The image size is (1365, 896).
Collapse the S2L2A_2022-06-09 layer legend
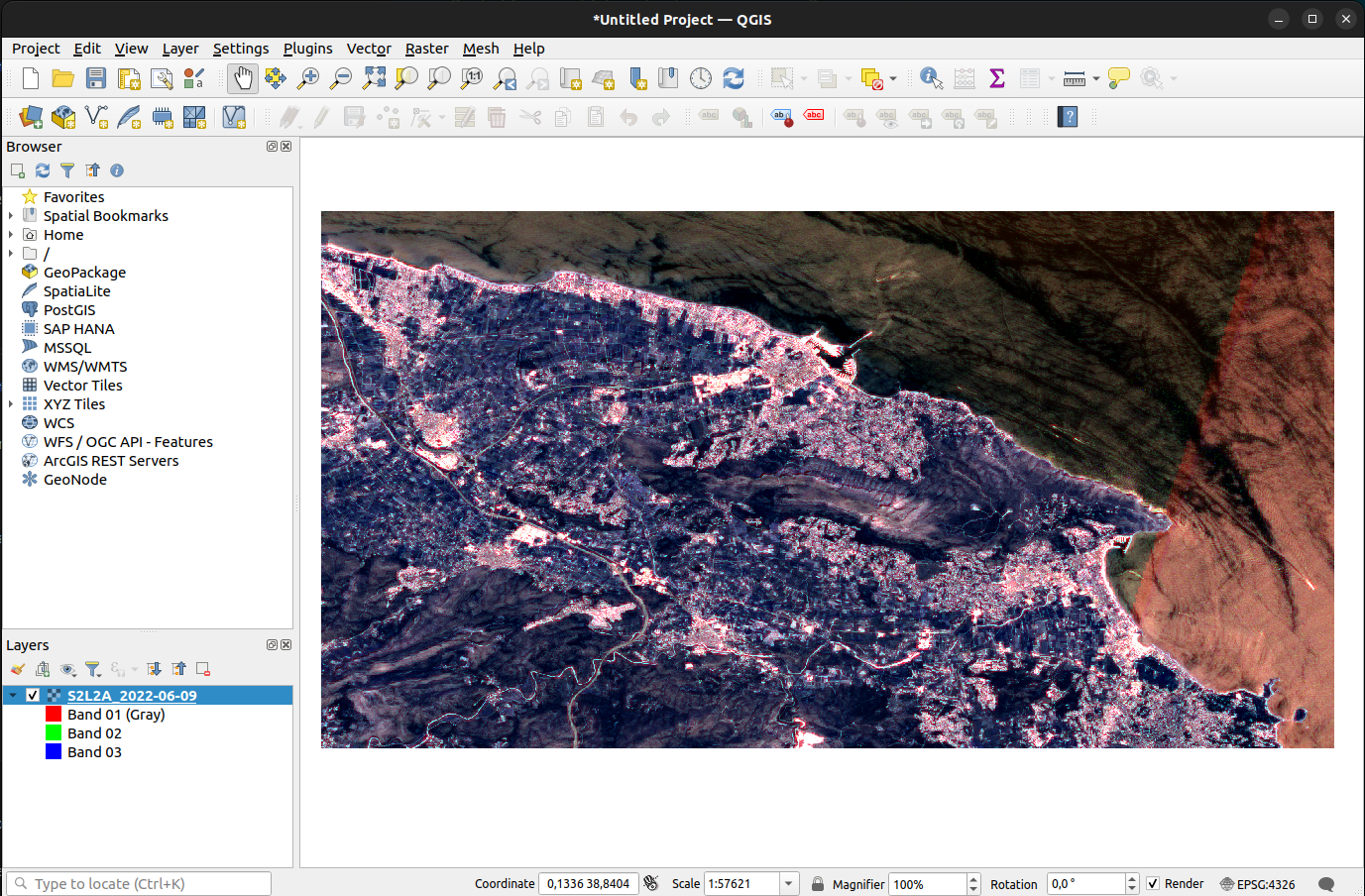point(13,696)
